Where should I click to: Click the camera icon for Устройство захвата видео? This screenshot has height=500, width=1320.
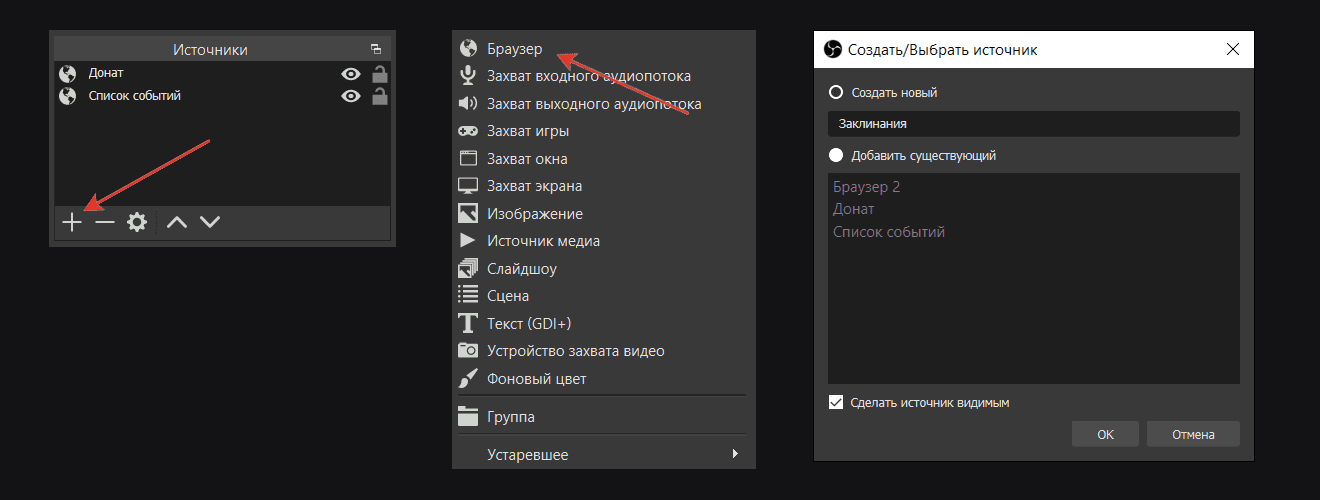coord(468,351)
